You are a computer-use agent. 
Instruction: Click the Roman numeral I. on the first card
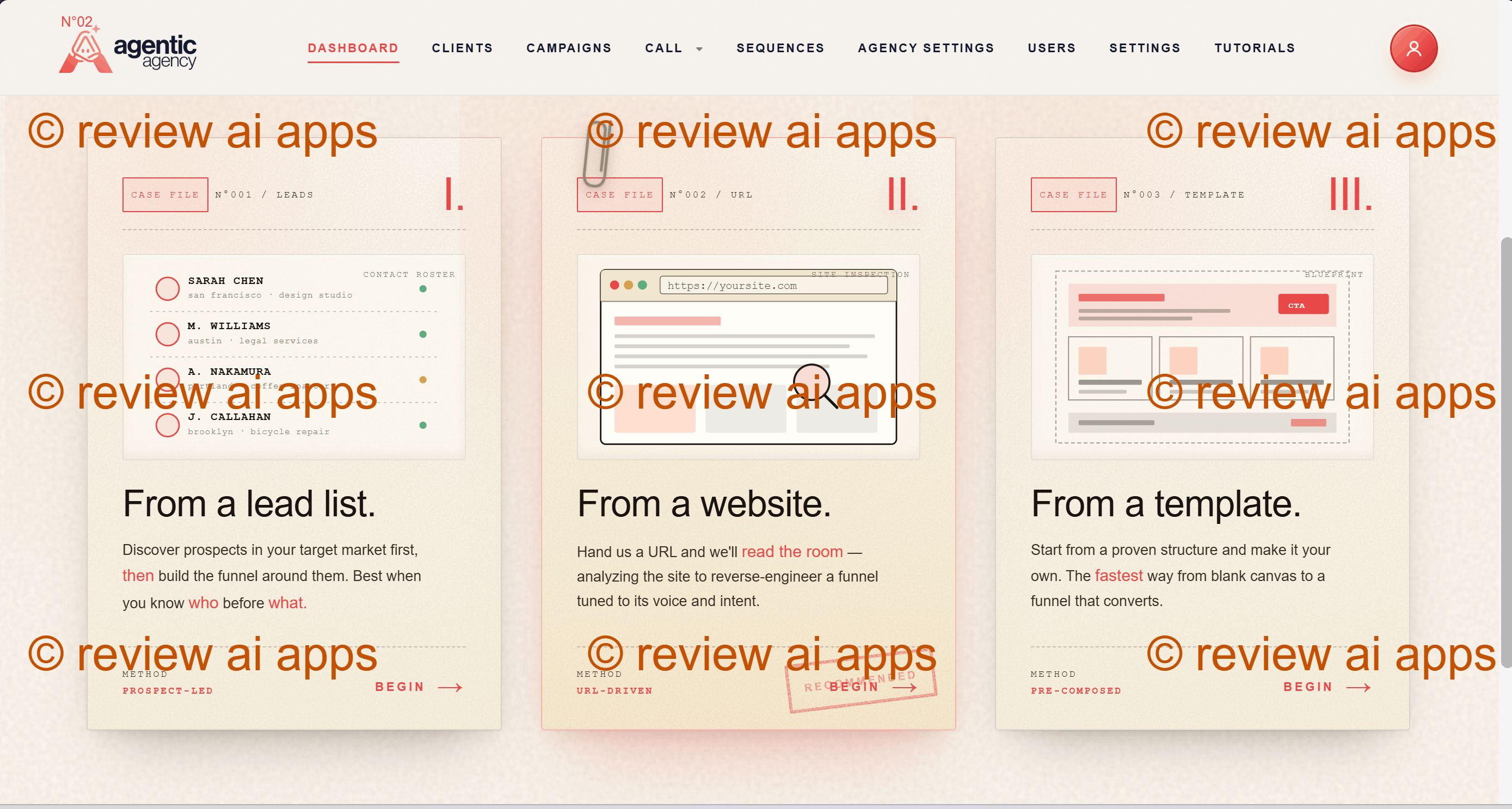pyautogui.click(x=454, y=194)
